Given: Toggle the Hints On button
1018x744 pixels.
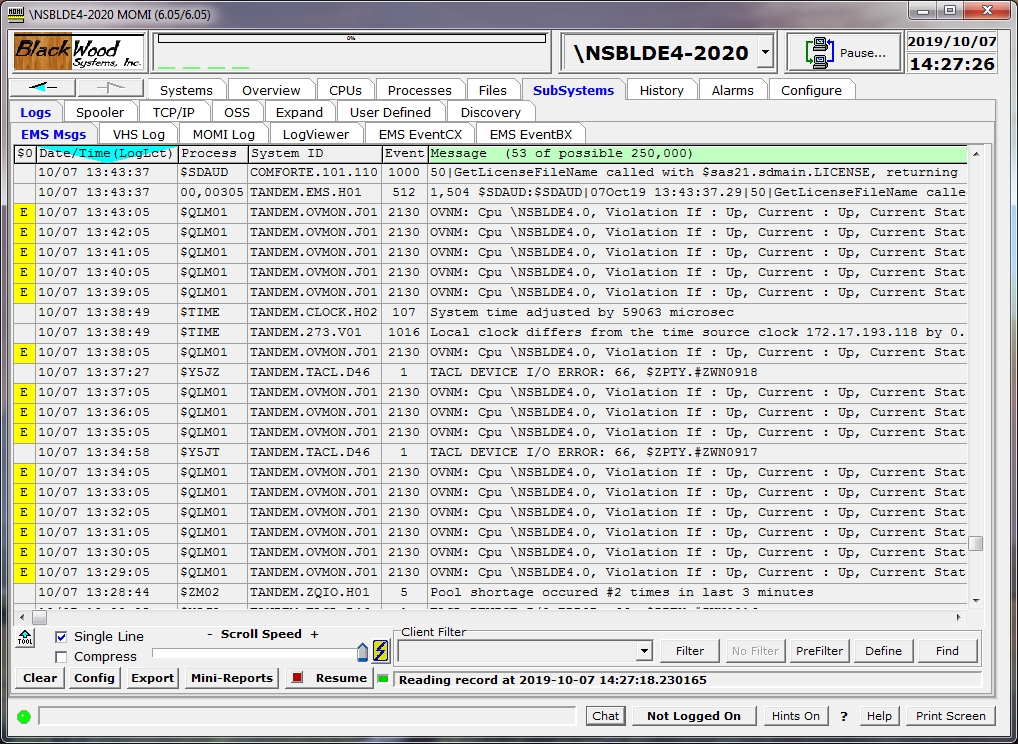Looking at the screenshot, I should coord(796,716).
